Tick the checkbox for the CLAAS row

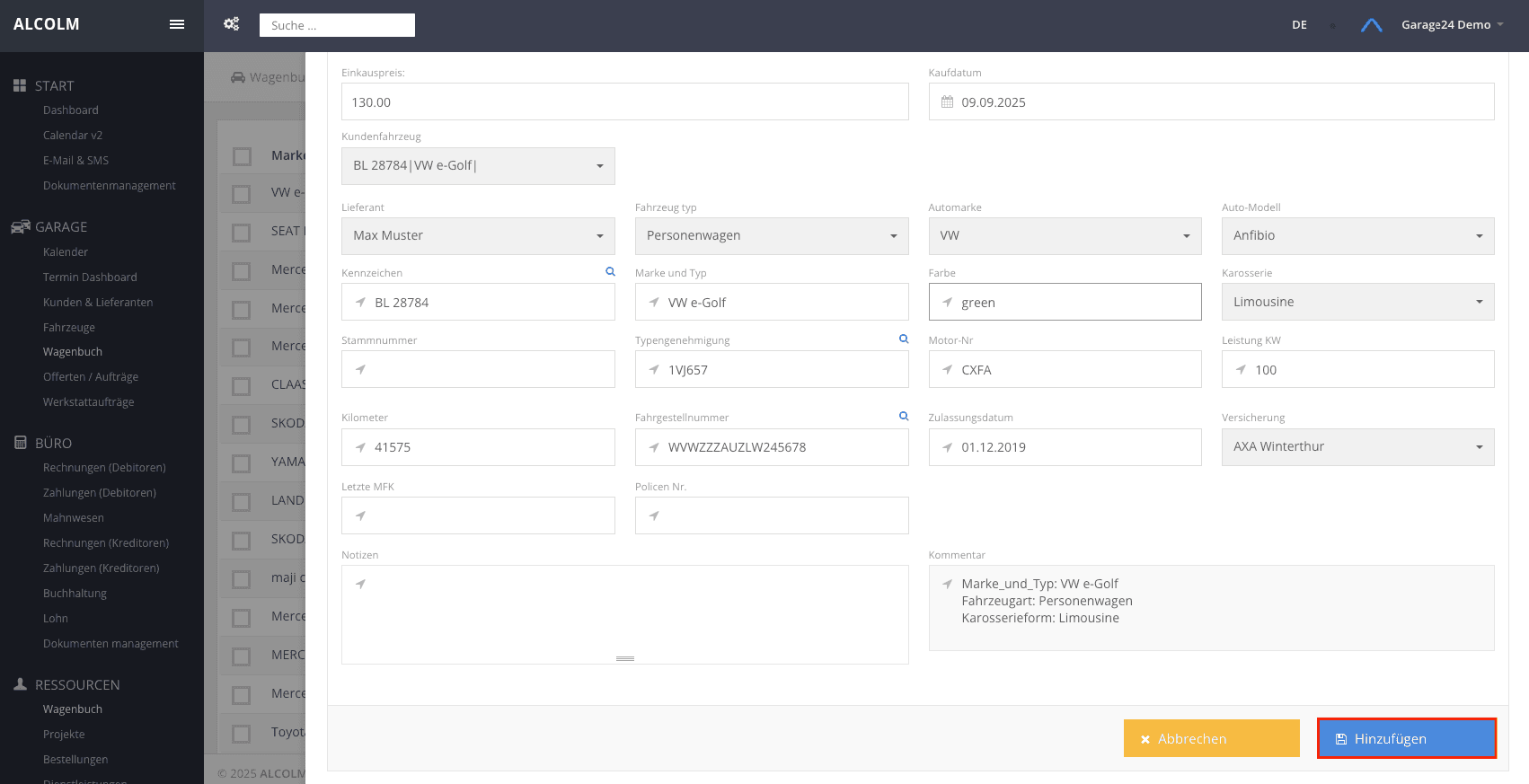tap(242, 386)
